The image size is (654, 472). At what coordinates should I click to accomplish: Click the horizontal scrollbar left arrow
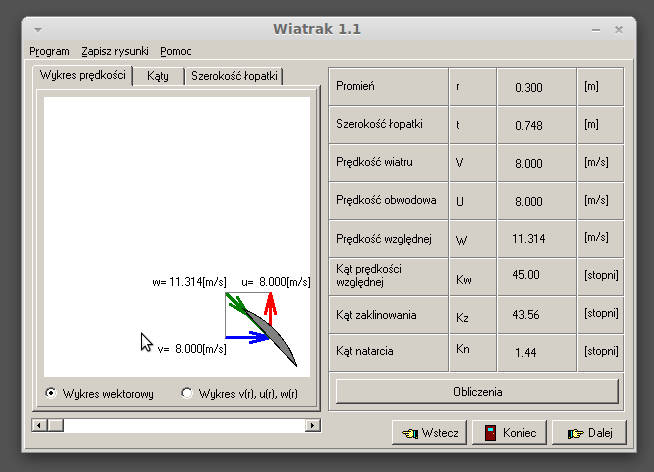(x=41, y=425)
